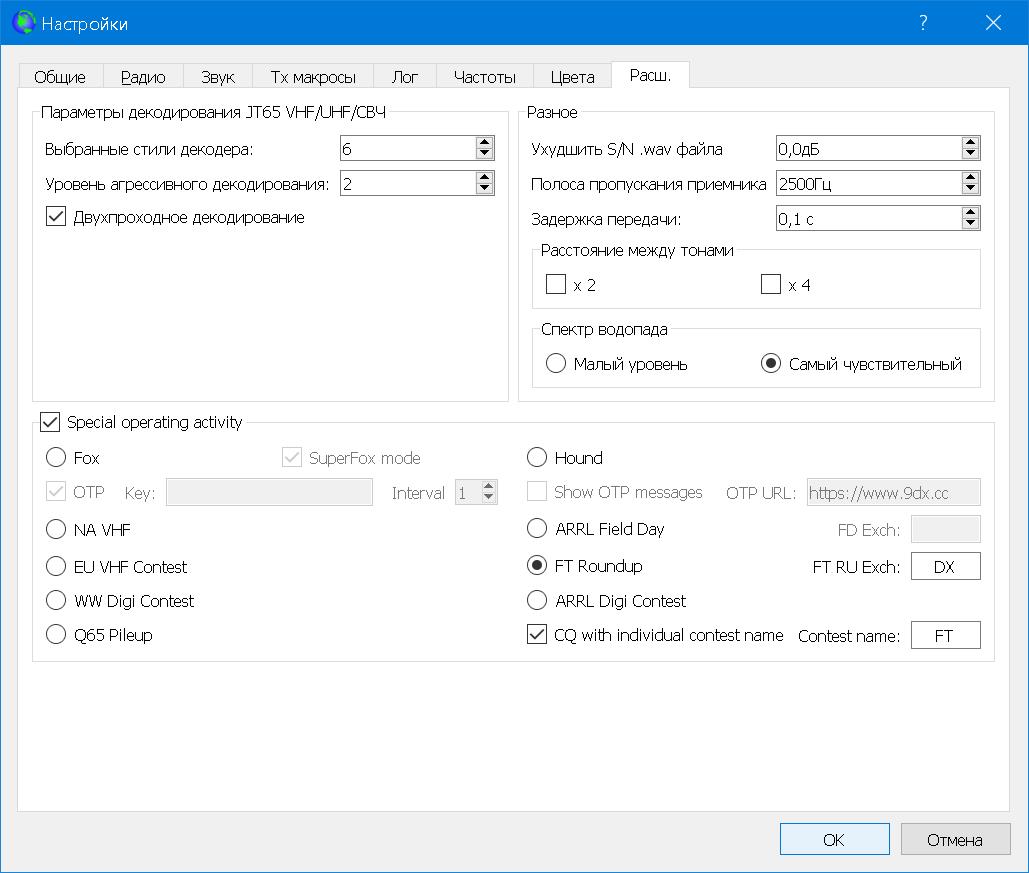Decrease aggressive decoding level spinner
This screenshot has width=1029, height=873.
(x=485, y=189)
